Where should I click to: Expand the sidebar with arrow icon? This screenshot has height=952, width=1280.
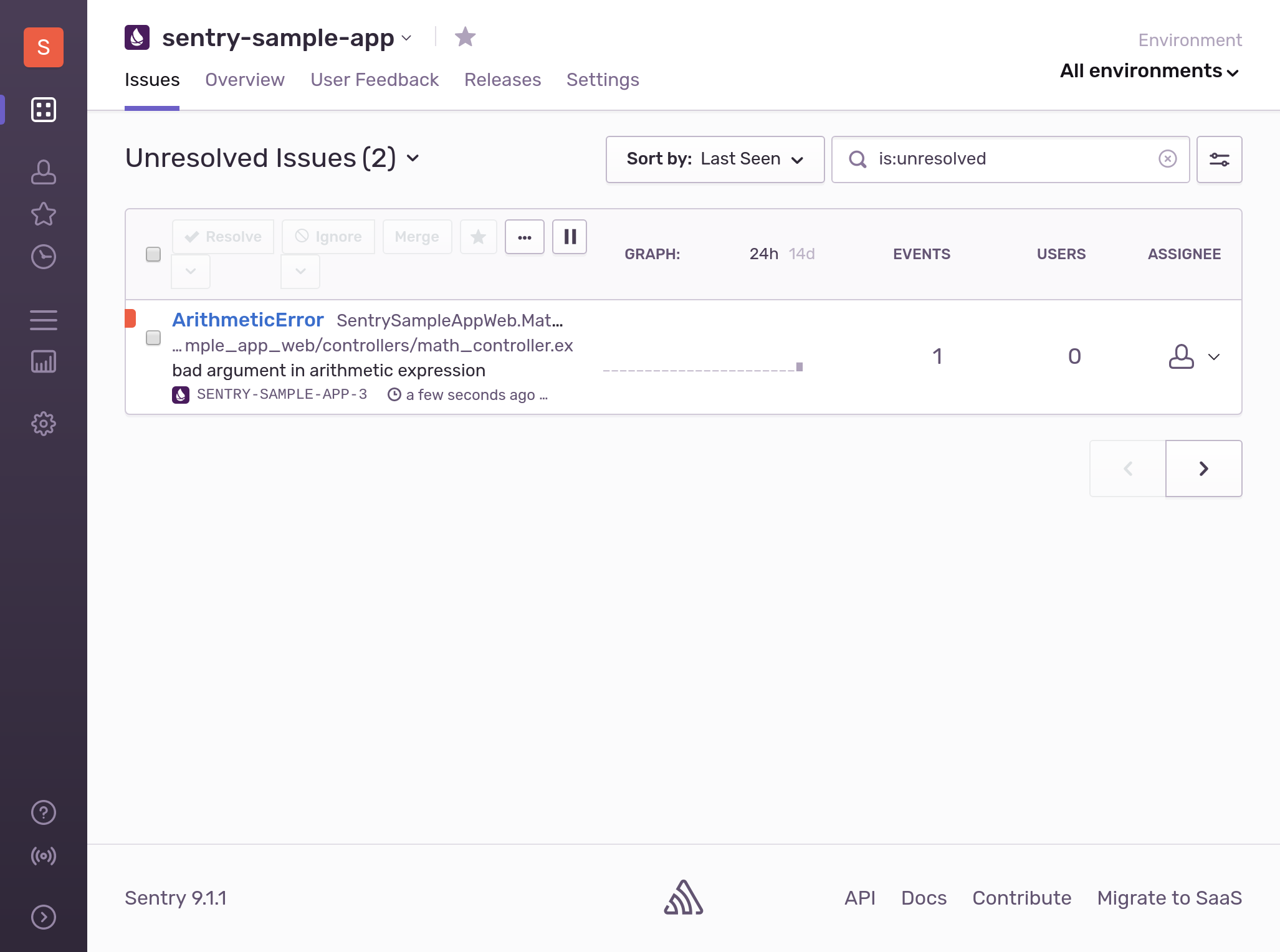44,917
